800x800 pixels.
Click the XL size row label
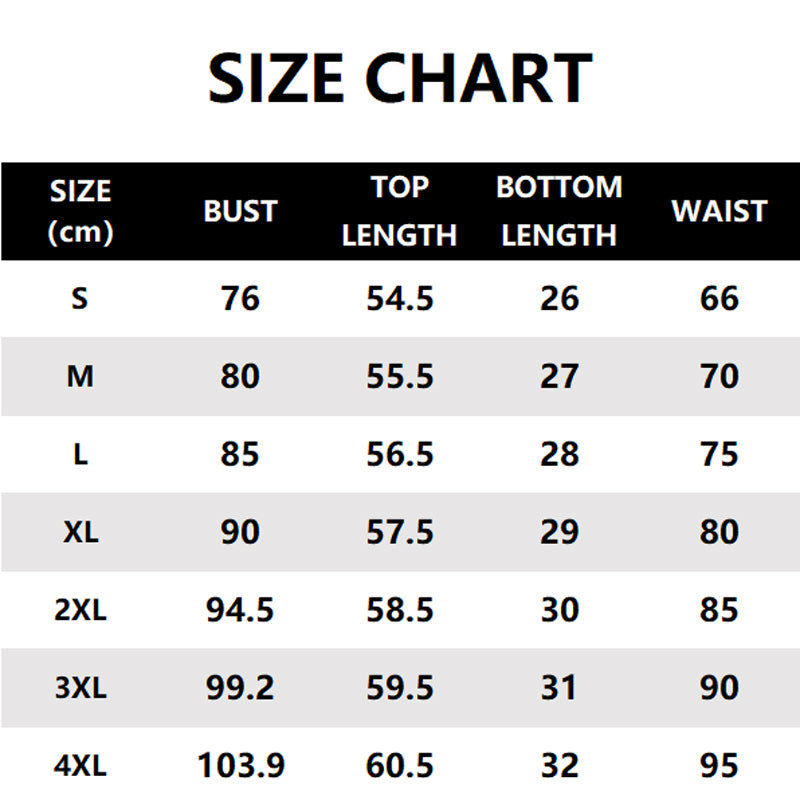click(x=80, y=532)
